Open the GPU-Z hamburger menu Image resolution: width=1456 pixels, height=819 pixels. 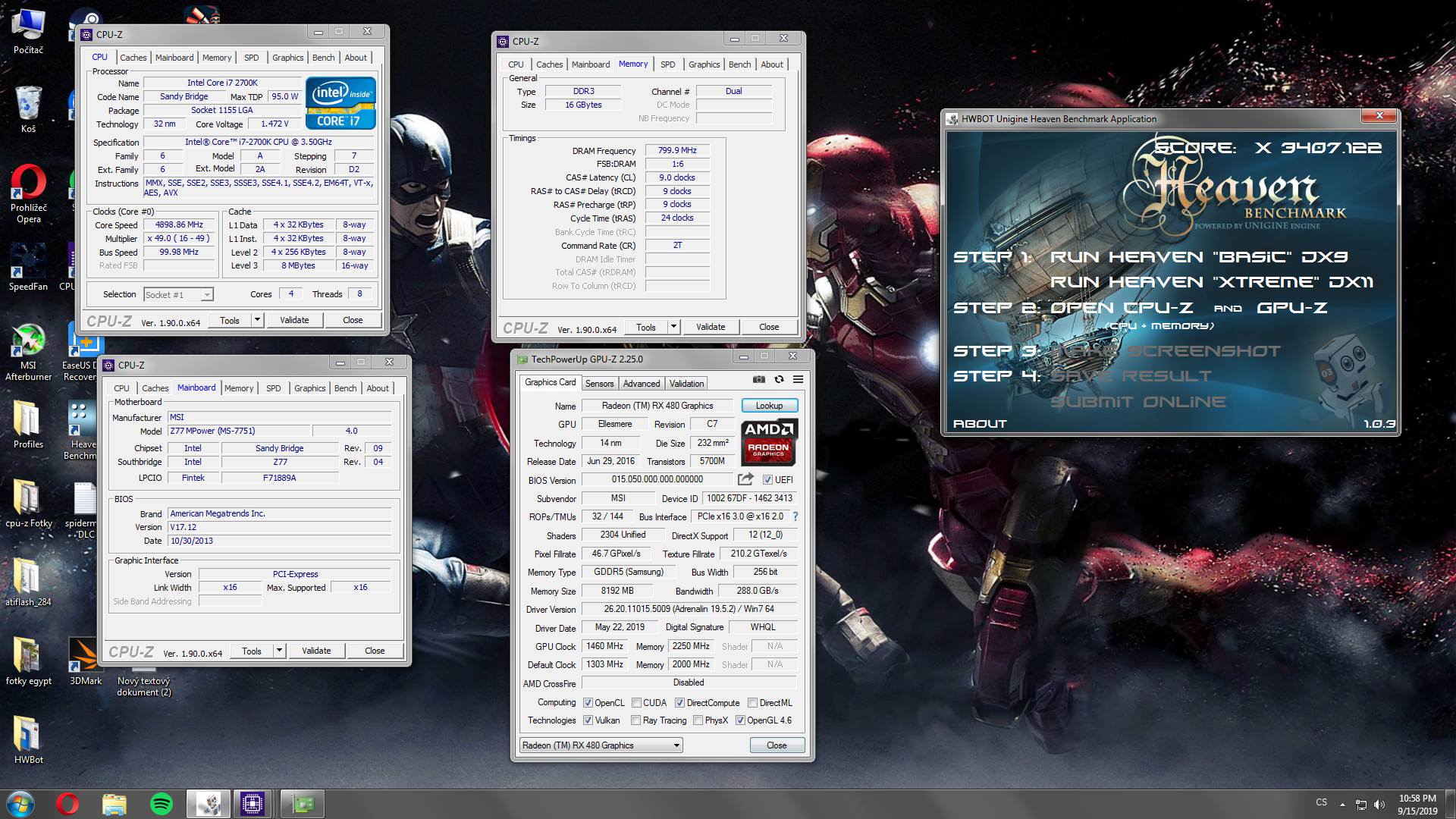click(798, 379)
